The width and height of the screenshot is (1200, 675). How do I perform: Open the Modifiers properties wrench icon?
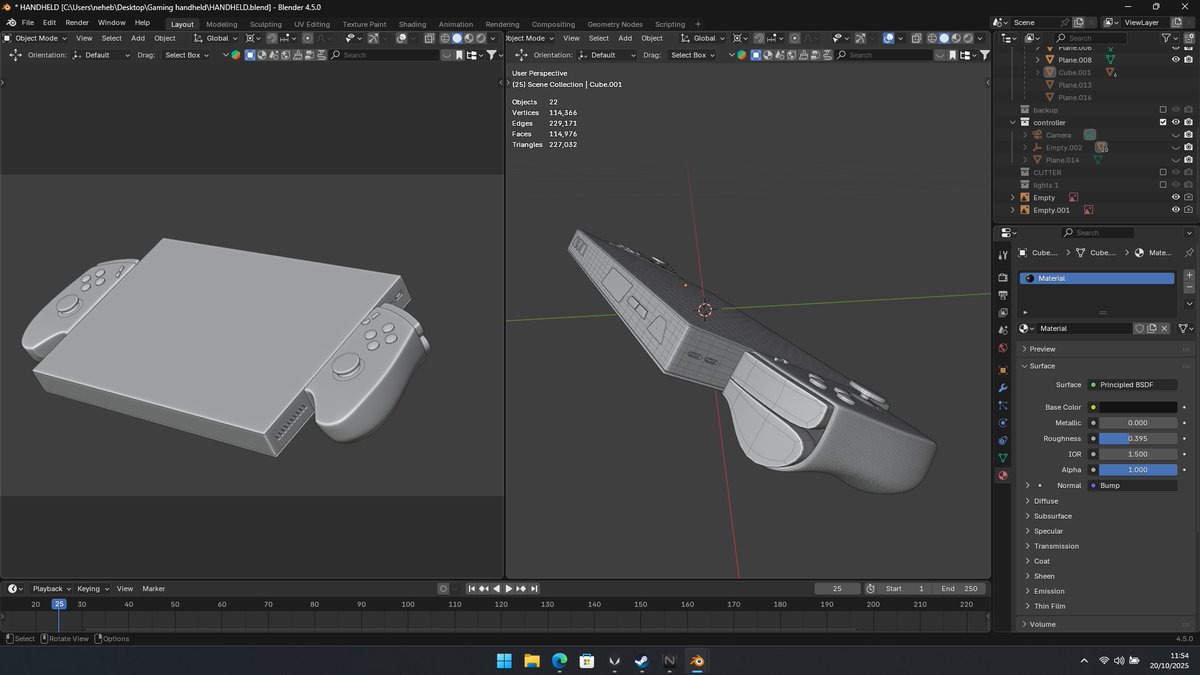pos(1003,388)
